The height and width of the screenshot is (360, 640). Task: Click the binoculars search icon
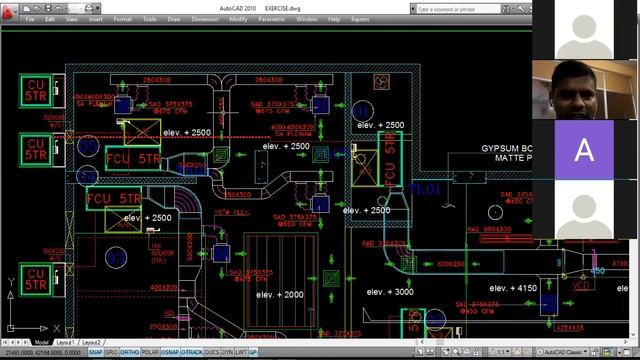pyautogui.click(x=506, y=9)
